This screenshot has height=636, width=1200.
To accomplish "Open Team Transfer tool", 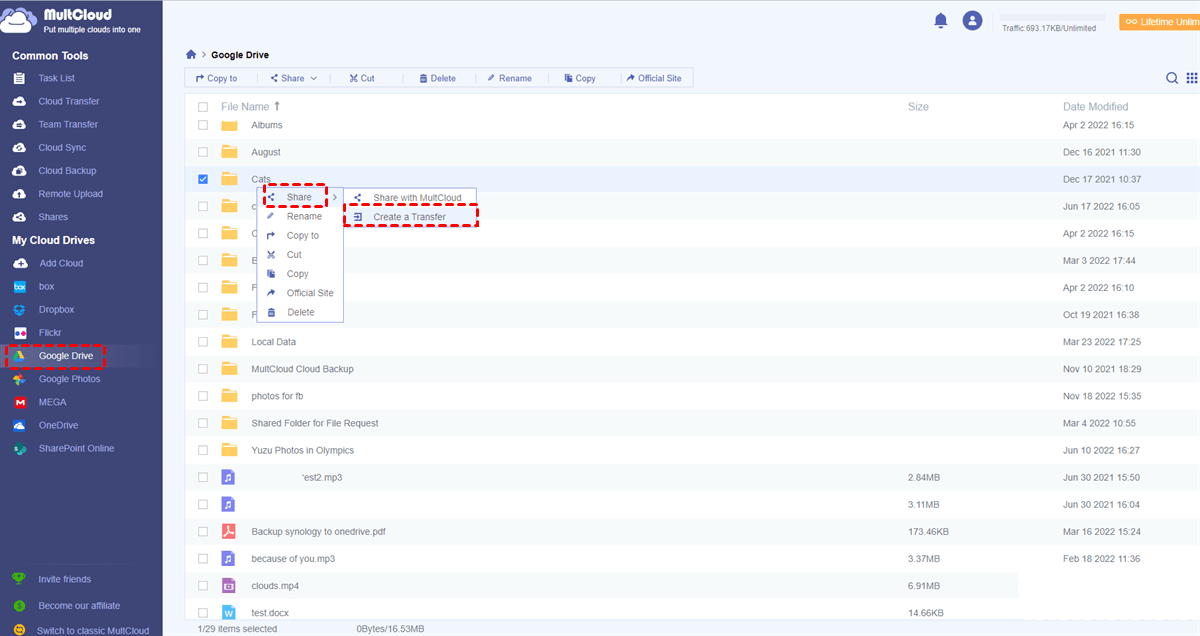I will pos(68,124).
